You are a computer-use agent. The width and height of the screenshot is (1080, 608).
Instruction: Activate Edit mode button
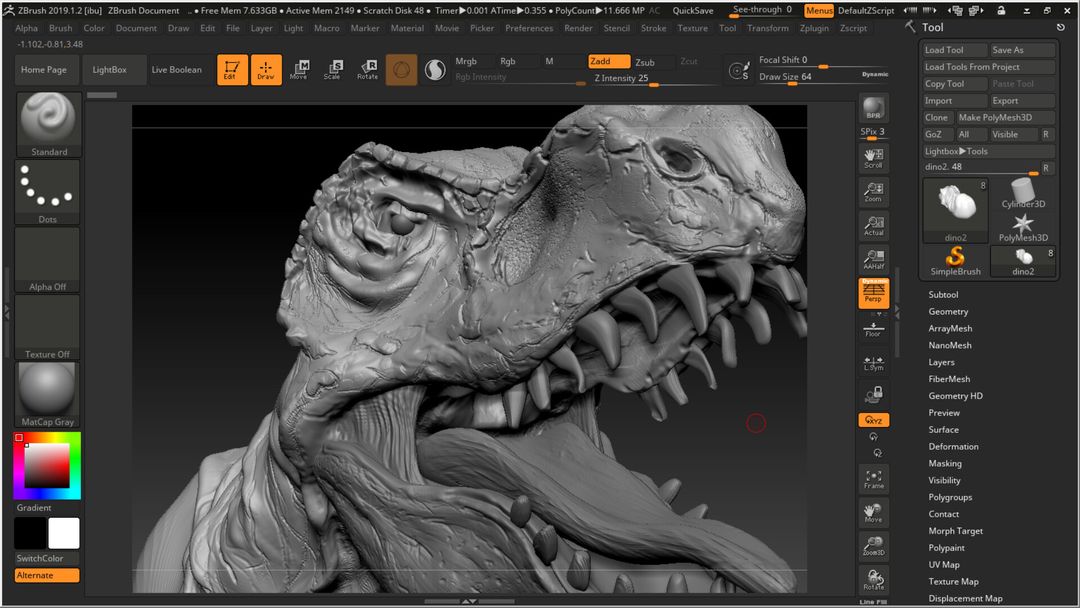click(x=232, y=70)
